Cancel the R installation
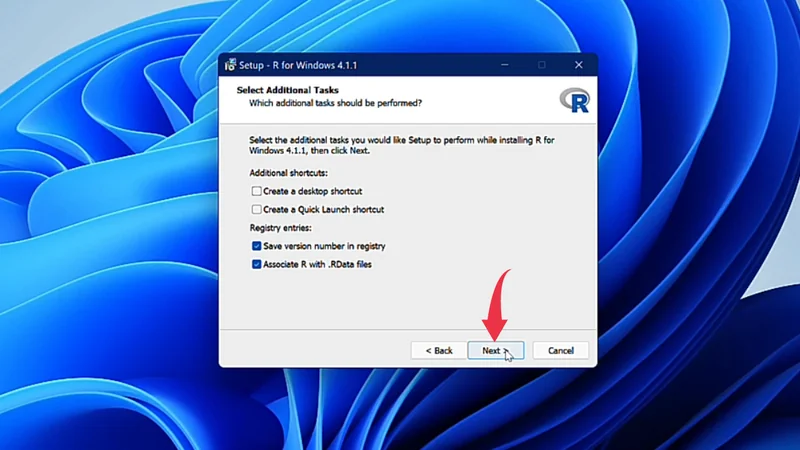The height and width of the screenshot is (450, 800). coord(560,351)
